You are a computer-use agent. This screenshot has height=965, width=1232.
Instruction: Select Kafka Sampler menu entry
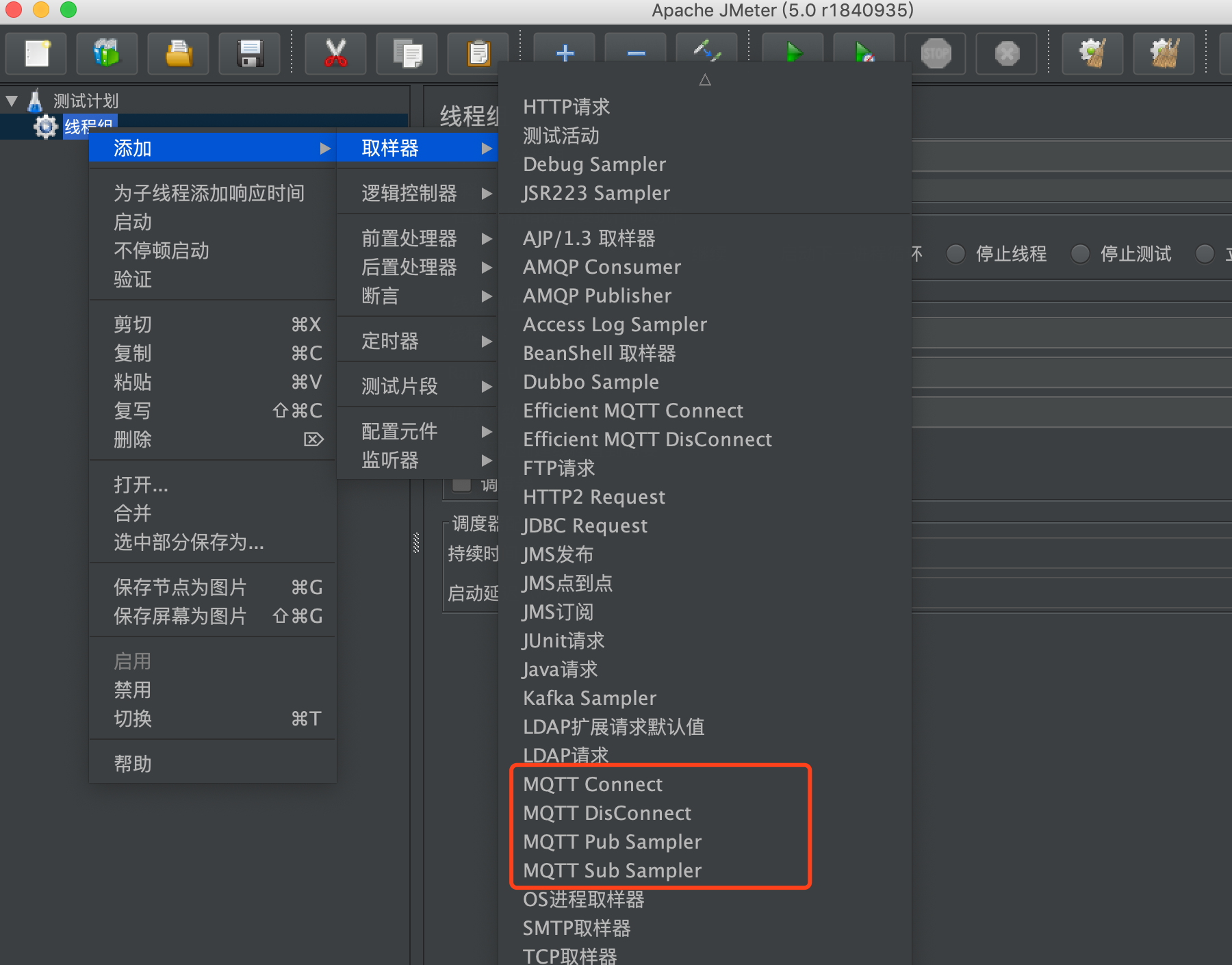pos(589,698)
